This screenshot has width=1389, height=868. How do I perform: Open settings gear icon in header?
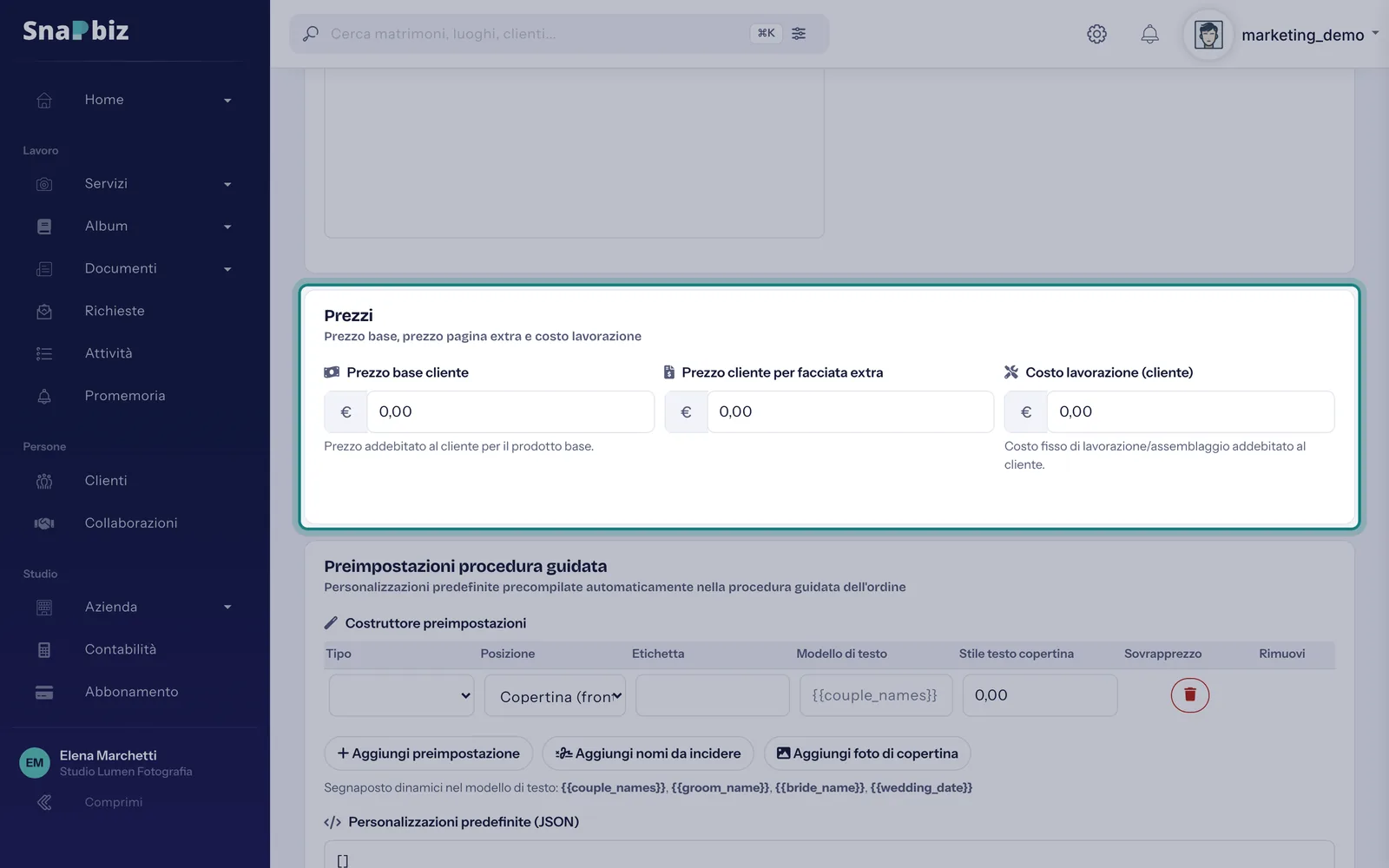[x=1096, y=34]
